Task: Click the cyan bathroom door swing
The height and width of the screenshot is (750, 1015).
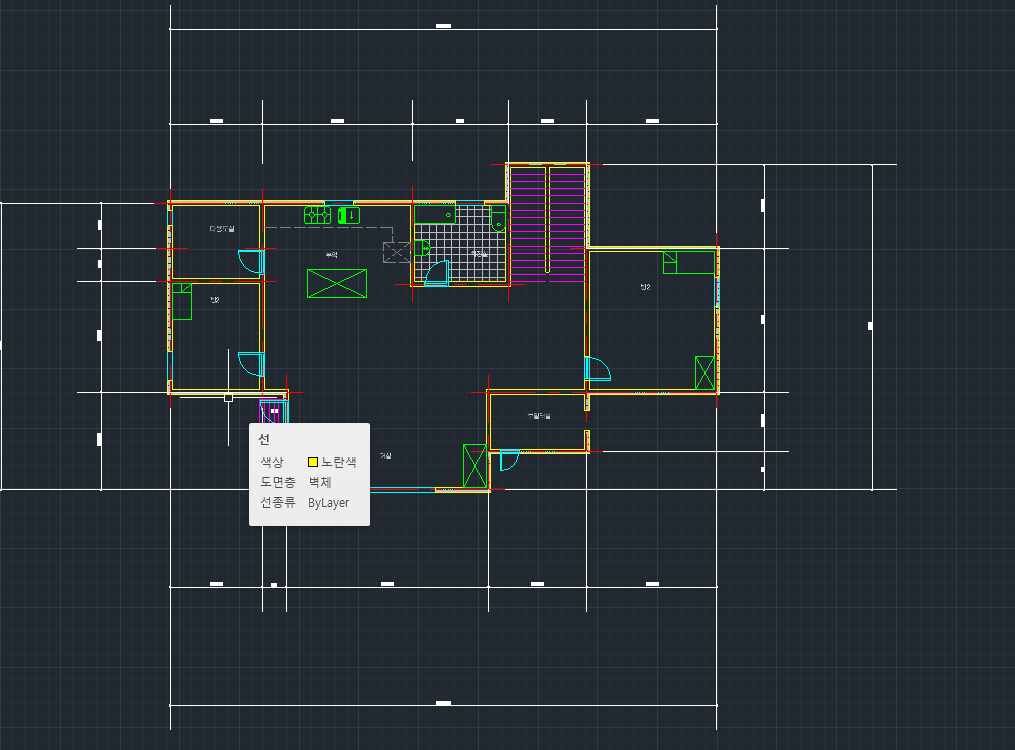Action: pos(437,273)
